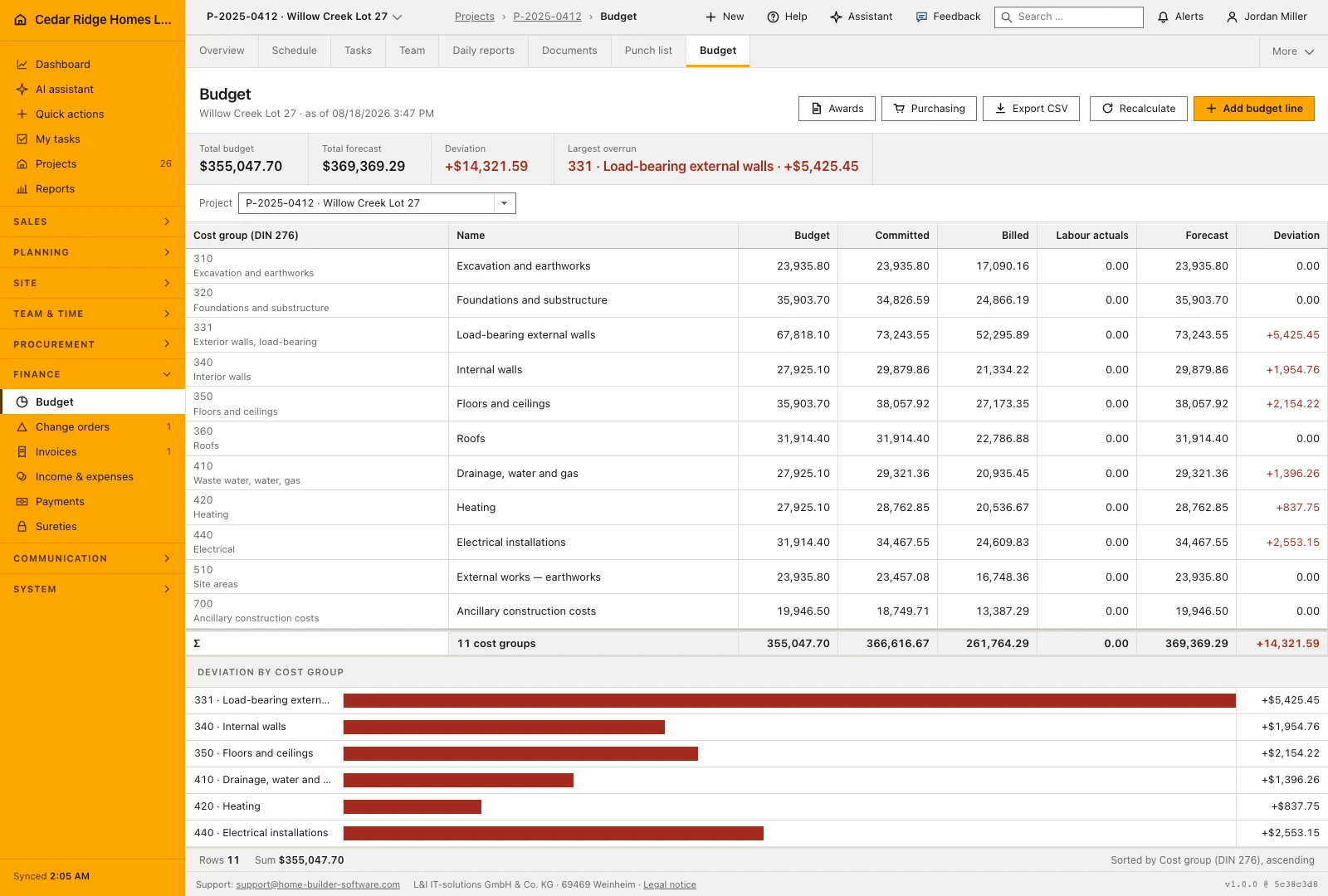Expand the SALES section
This screenshot has height=896, width=1328.
(x=92, y=222)
